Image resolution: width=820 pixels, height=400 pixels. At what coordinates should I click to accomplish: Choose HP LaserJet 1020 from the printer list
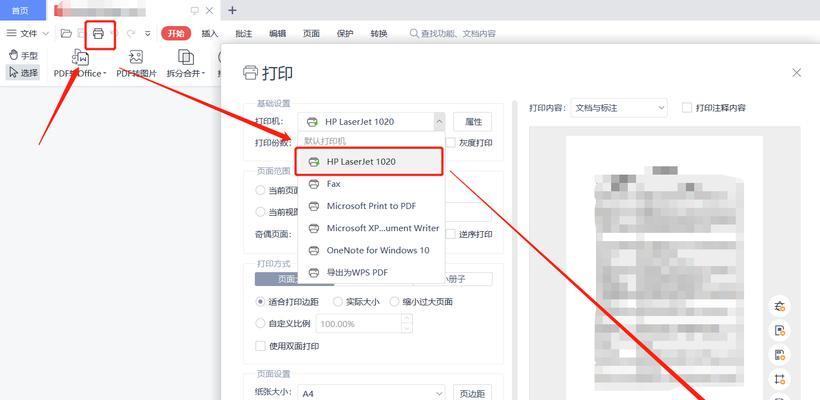pos(369,162)
